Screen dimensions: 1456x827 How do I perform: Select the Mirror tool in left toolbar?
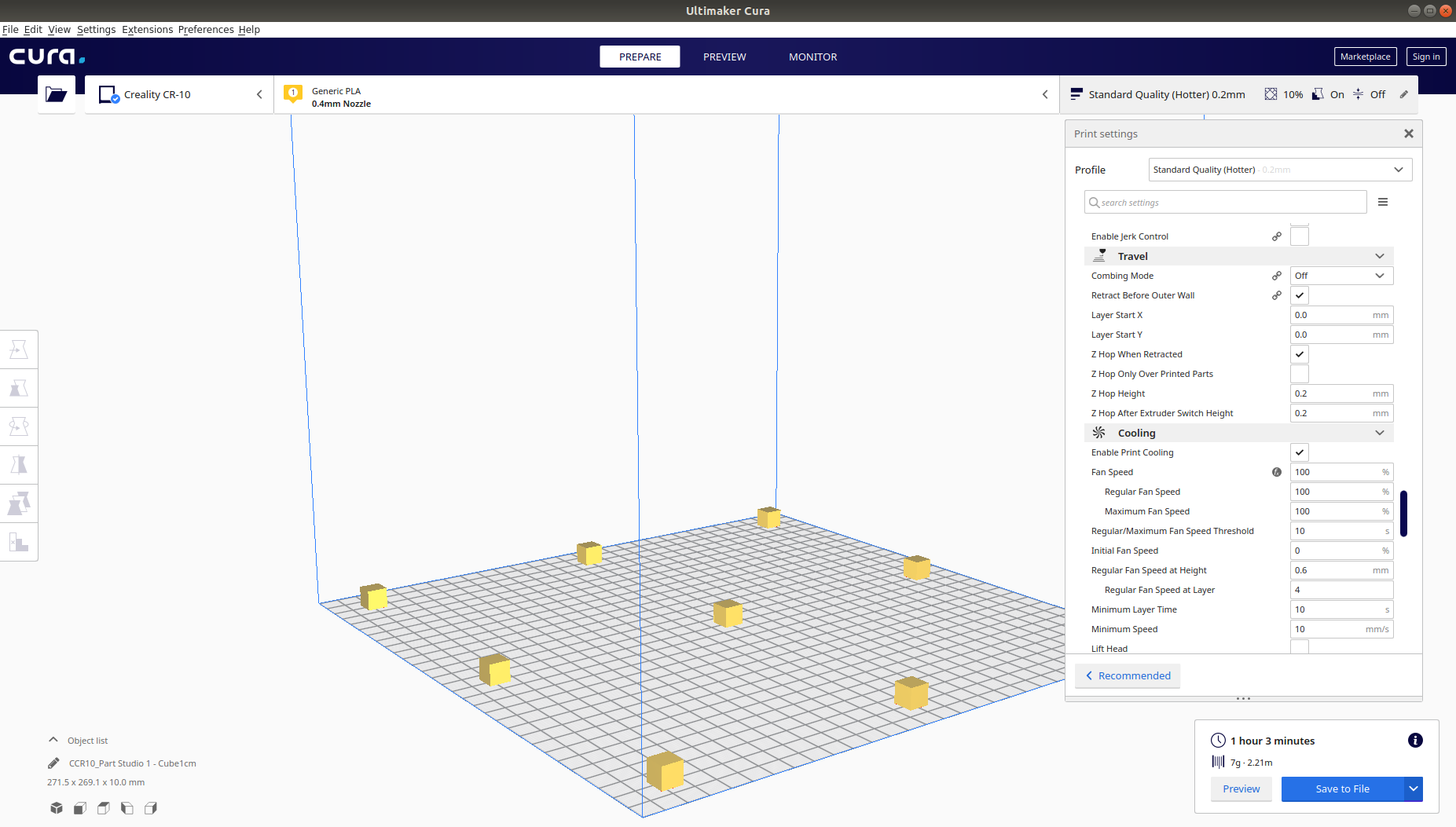point(19,465)
